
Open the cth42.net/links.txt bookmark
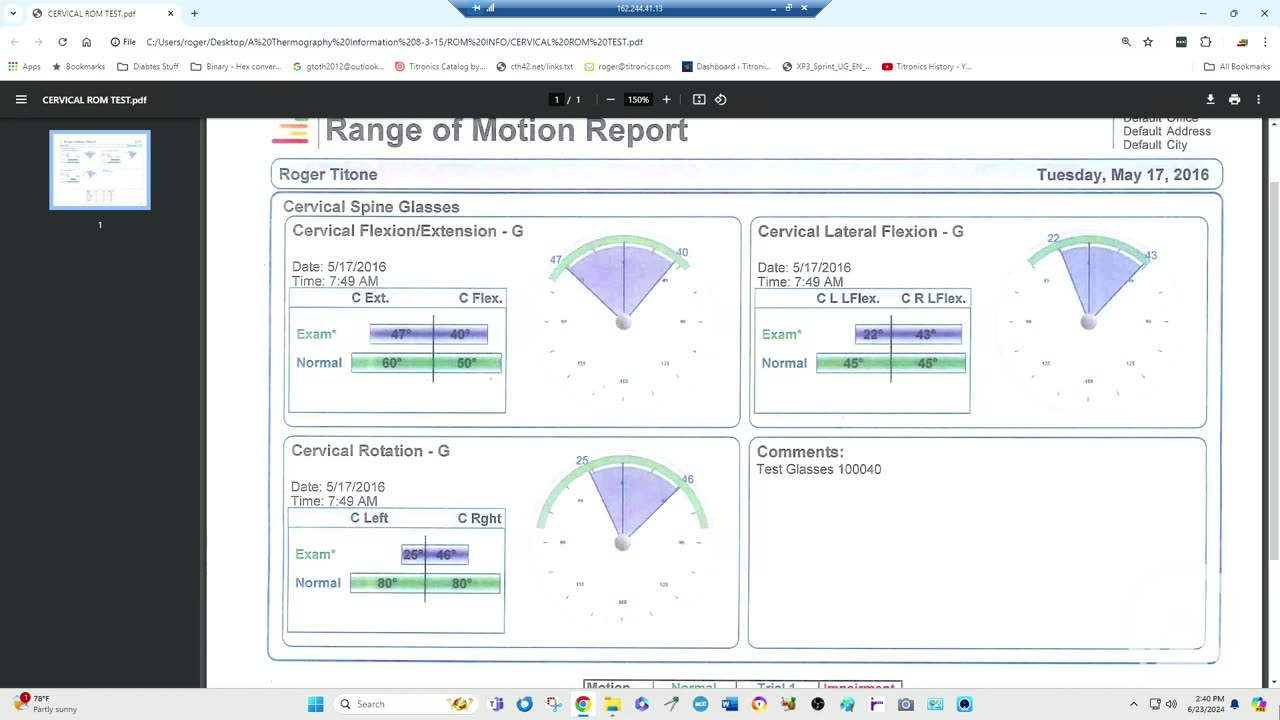click(x=535, y=67)
